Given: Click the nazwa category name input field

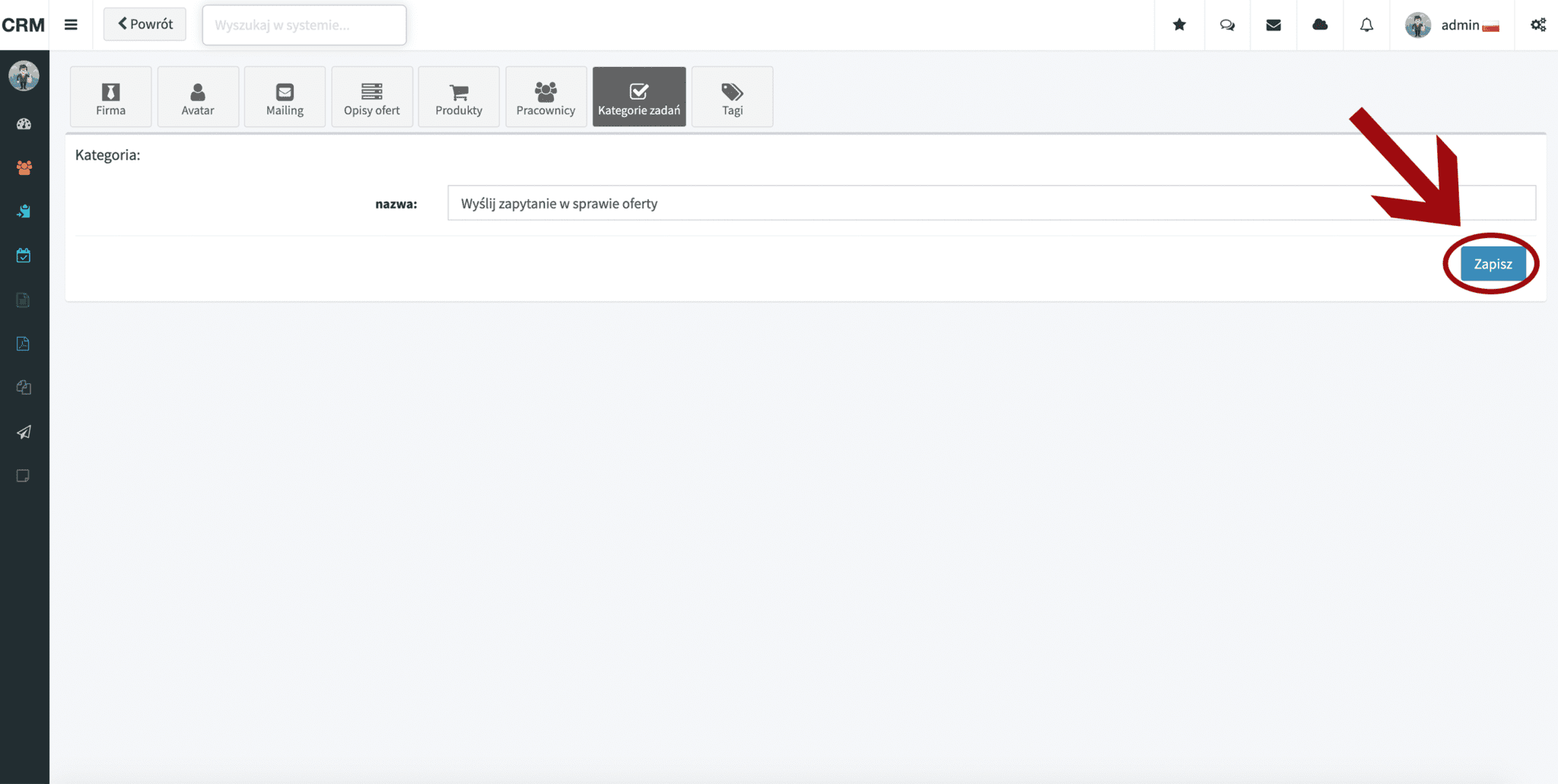Looking at the screenshot, I should (x=991, y=203).
